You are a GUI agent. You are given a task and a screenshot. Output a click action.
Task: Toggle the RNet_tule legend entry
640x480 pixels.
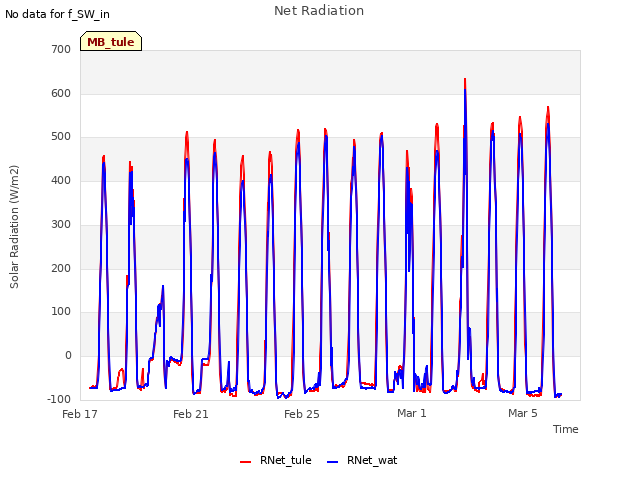pyautogui.click(x=276, y=460)
